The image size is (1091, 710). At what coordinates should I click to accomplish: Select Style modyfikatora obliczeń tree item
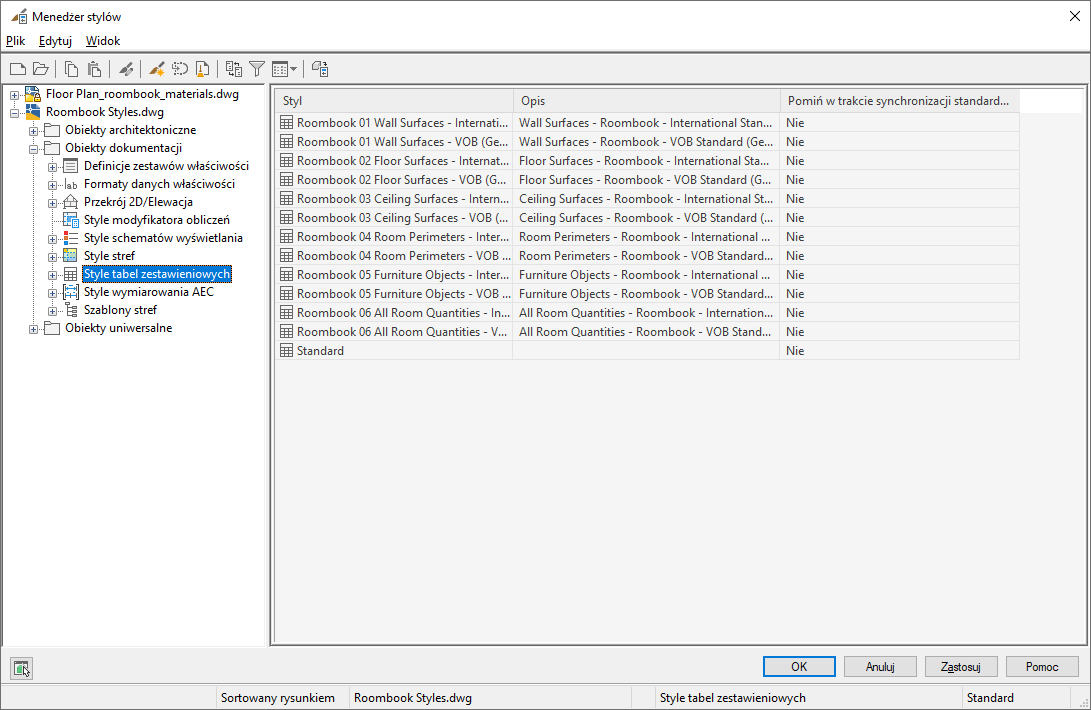[x=157, y=220]
